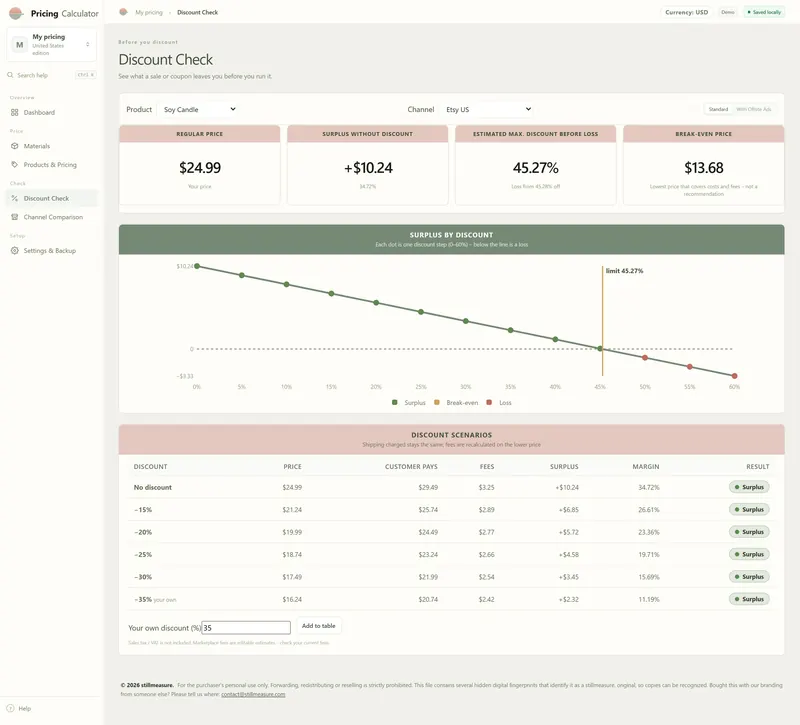Click the yellow Break-even legend swatch
Screen dimensions: 800x725
(x=437, y=402)
